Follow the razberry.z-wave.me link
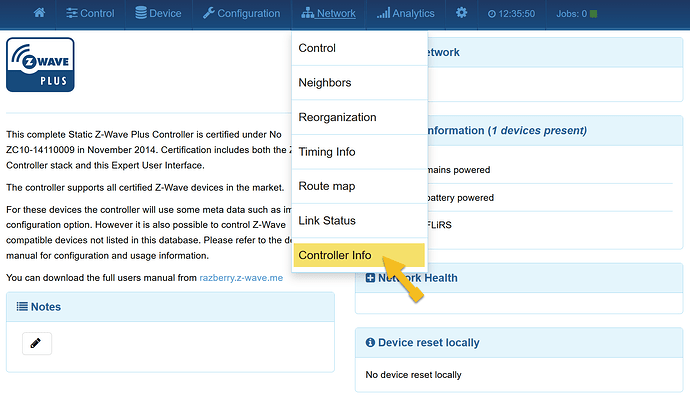Image resolution: width=690 pixels, height=405 pixels. click(x=241, y=278)
